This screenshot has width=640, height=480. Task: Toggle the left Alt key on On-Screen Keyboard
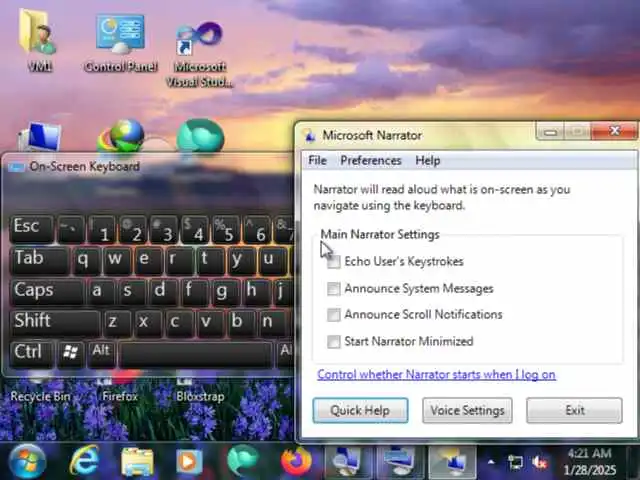(x=101, y=353)
